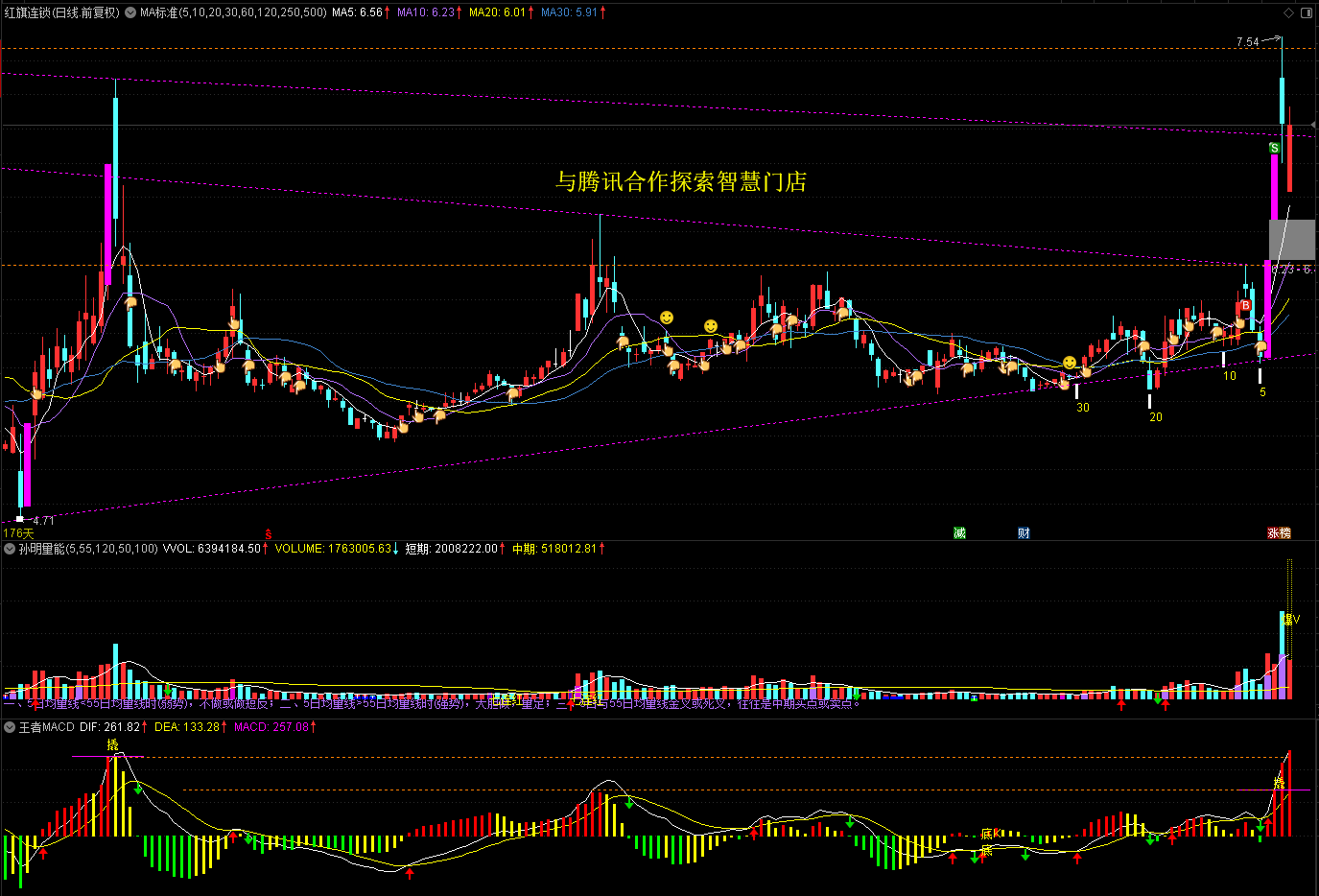Click the 孙明量能(5,55,120,50,100) indicator name
Viewport: 1319px width, 896px height.
88,549
